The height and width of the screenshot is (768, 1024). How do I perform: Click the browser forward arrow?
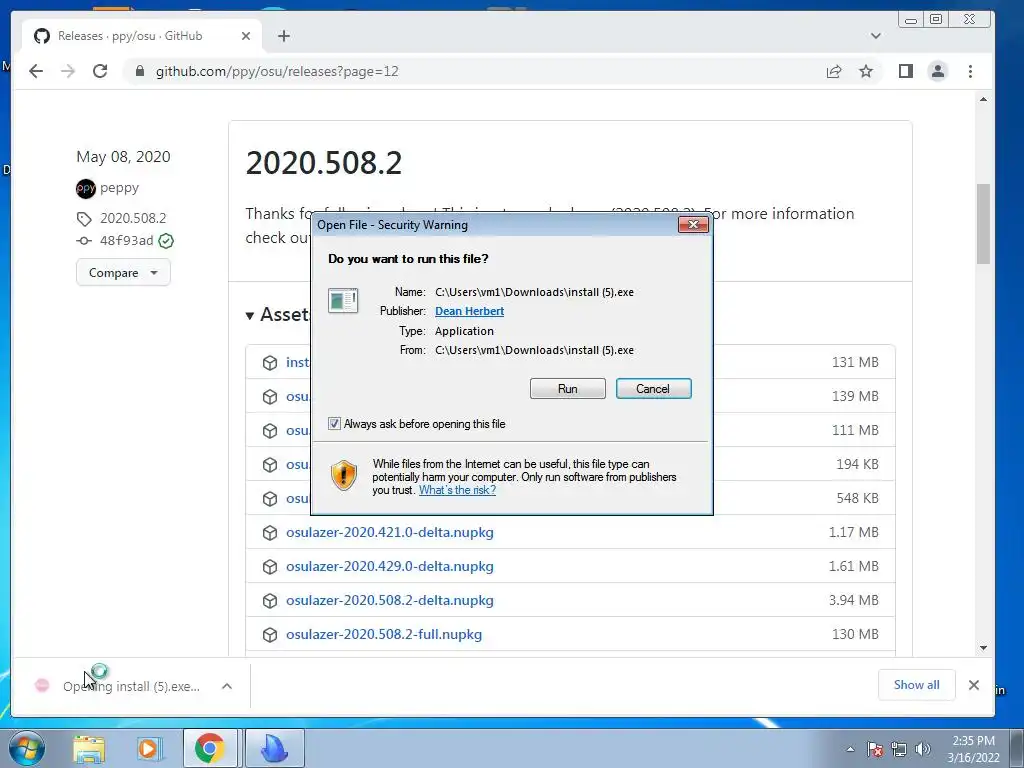68,71
